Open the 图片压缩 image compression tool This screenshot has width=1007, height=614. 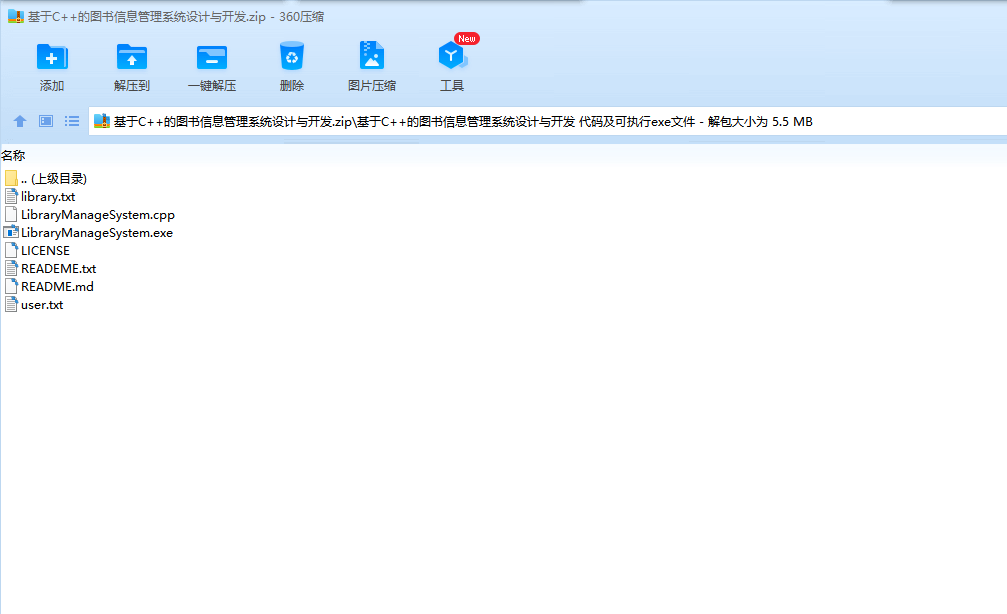click(372, 56)
